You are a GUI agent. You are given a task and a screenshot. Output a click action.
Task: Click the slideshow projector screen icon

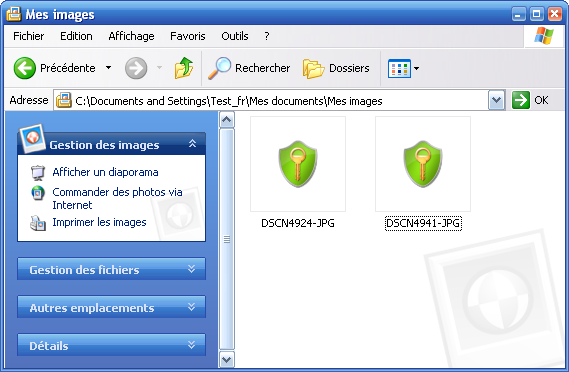(38, 173)
